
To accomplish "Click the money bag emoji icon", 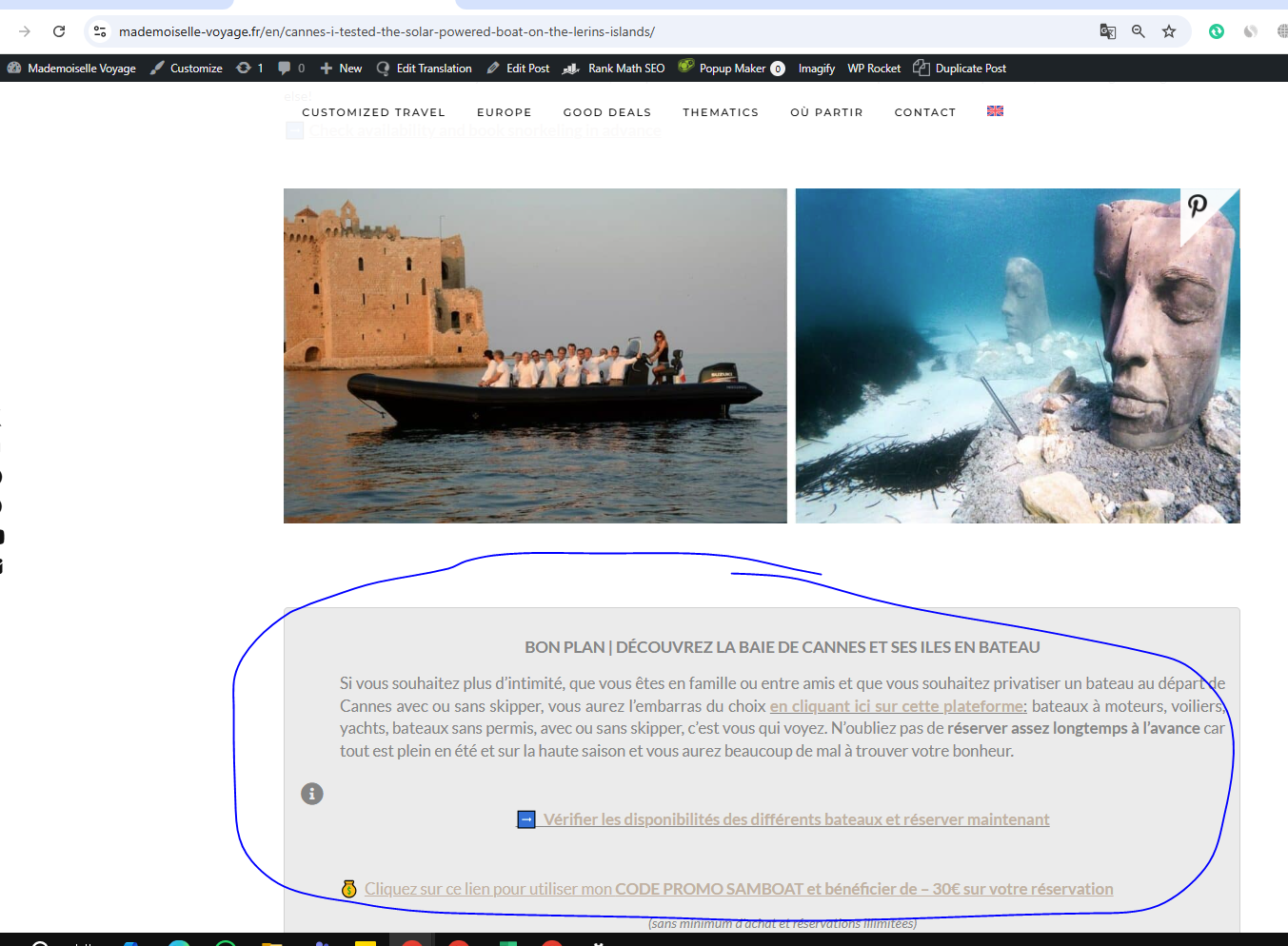I will point(349,889).
